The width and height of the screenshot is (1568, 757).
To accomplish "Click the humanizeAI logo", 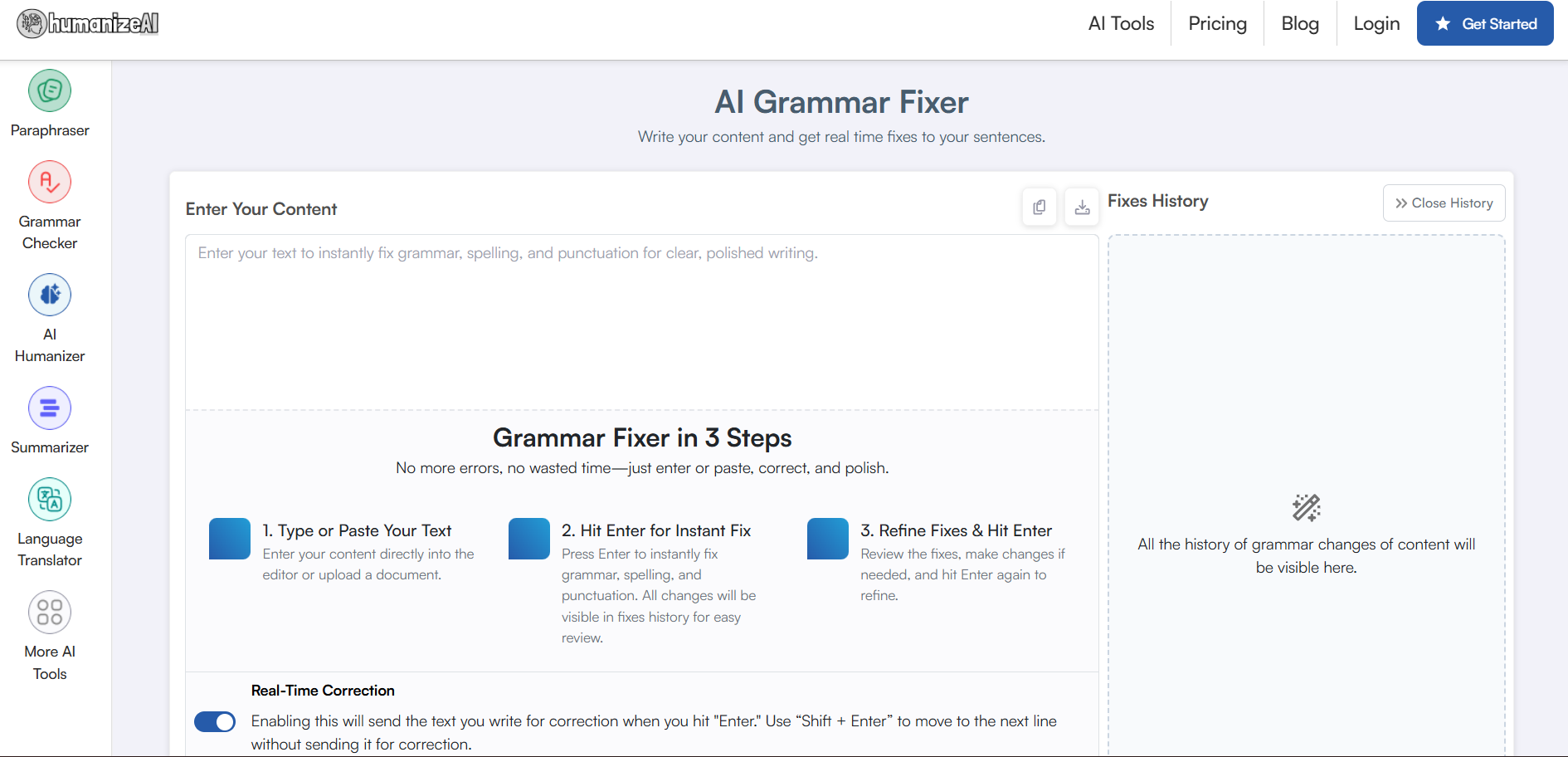I will 88,23.
